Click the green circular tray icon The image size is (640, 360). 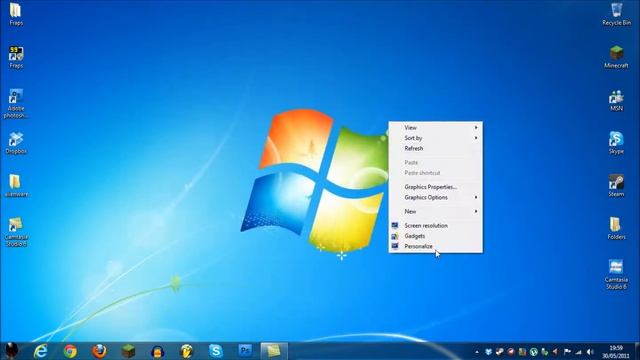[x=533, y=352]
